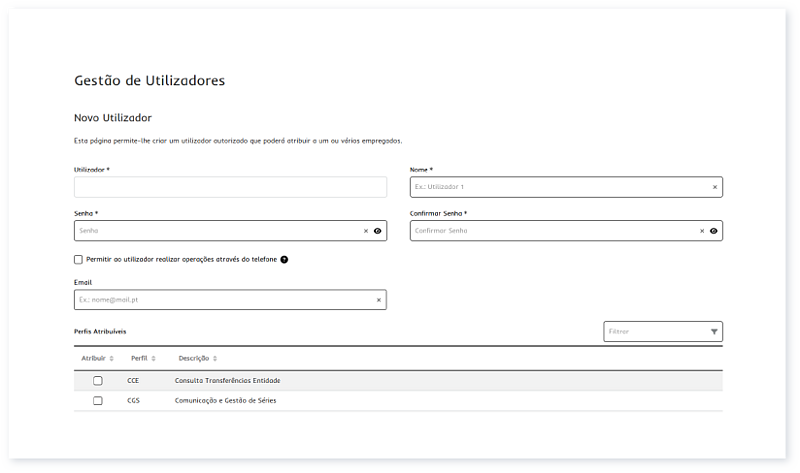Sort table by Descrição column
The image size is (800, 473).
coord(197,358)
